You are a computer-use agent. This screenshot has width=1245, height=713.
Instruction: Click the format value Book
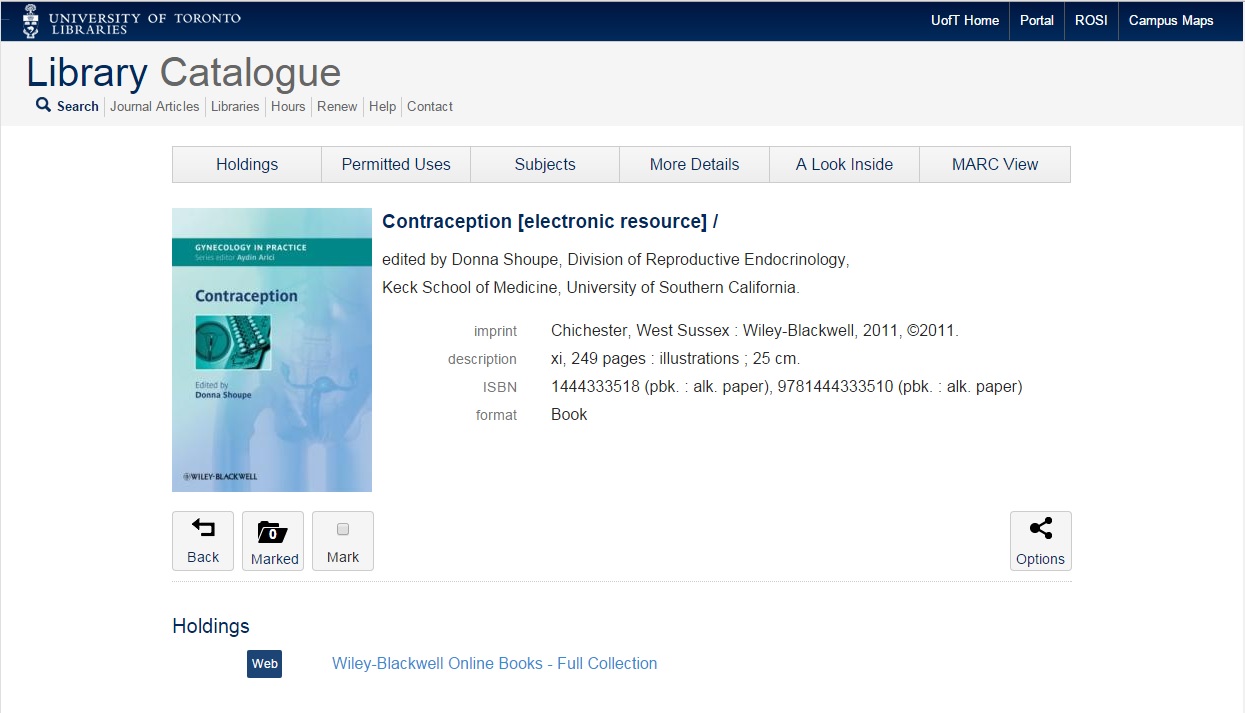click(x=569, y=415)
